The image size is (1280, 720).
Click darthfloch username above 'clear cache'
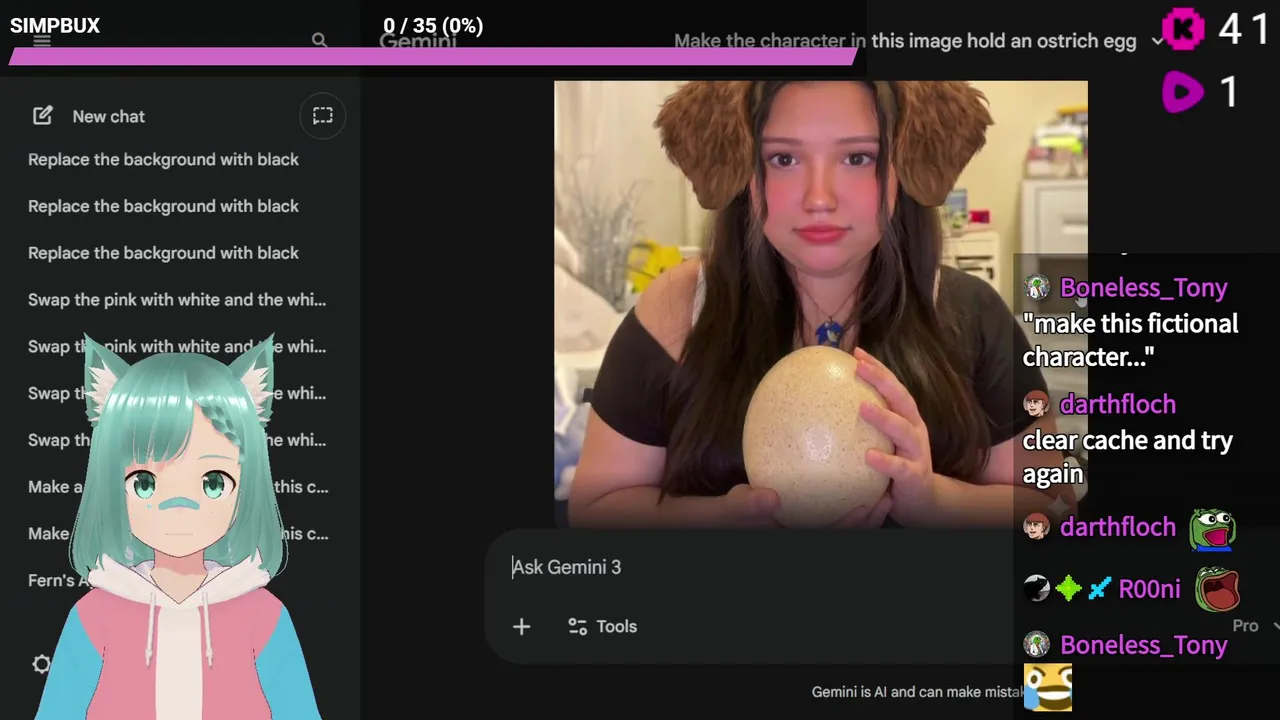point(1117,404)
